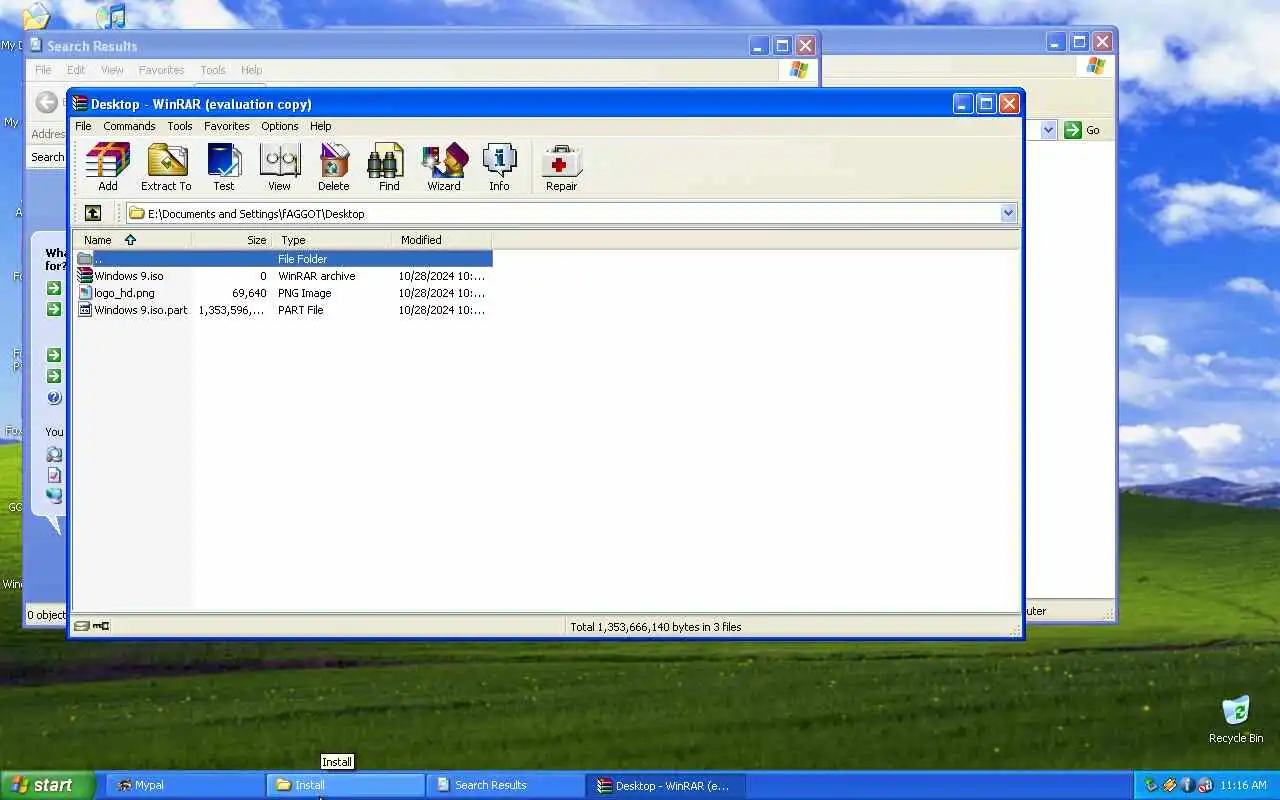Image resolution: width=1280 pixels, height=800 pixels.
Task: Click the Go button in the back window
Action: (1083, 130)
